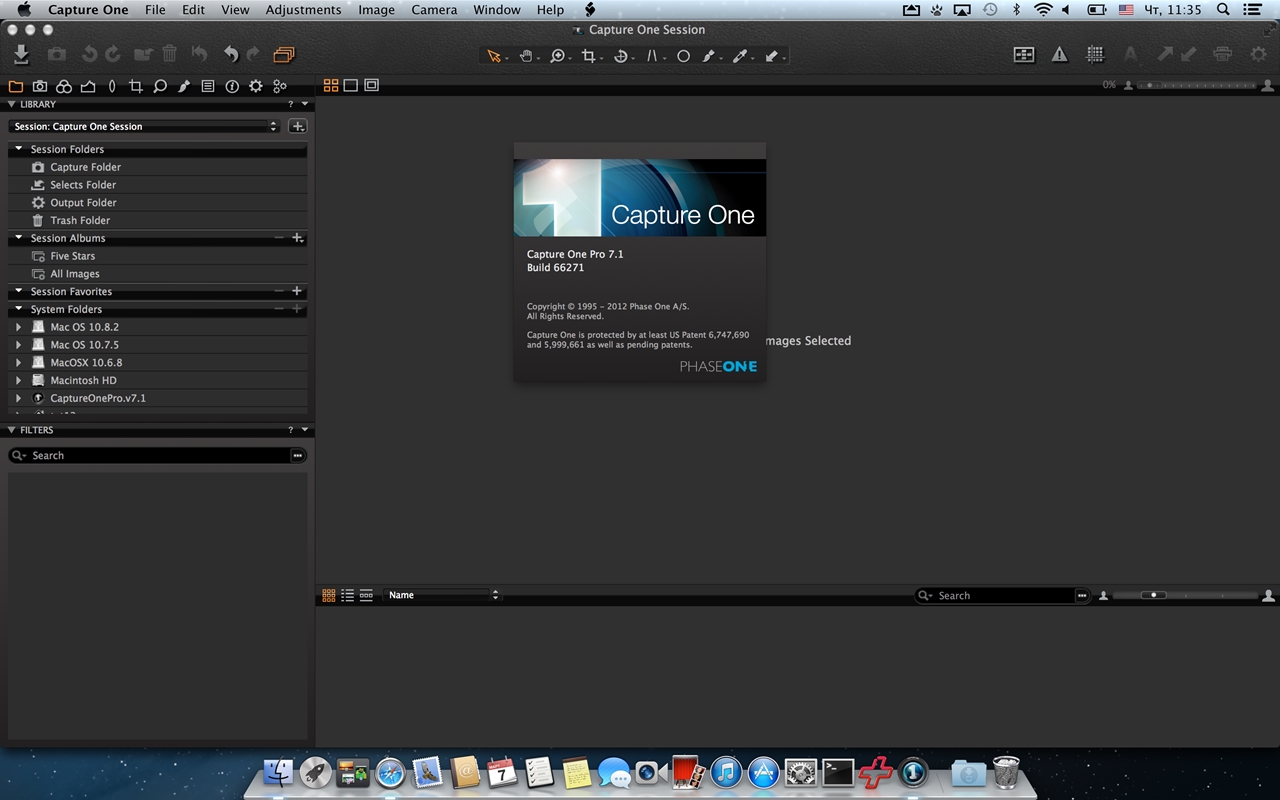Viewport: 1280px width, 800px height.
Task: Select the Capture Folder entry
Action: (x=85, y=167)
